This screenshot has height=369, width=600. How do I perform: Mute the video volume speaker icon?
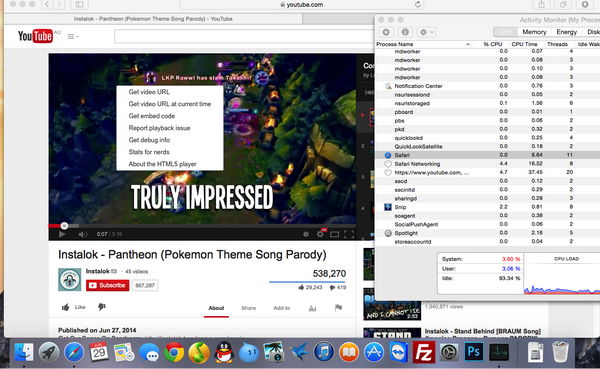pyautogui.click(x=83, y=234)
